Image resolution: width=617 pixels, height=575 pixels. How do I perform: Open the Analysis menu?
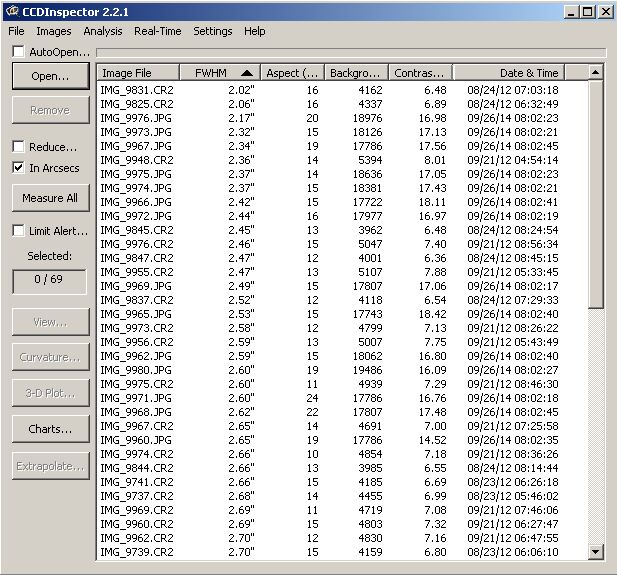pos(102,31)
